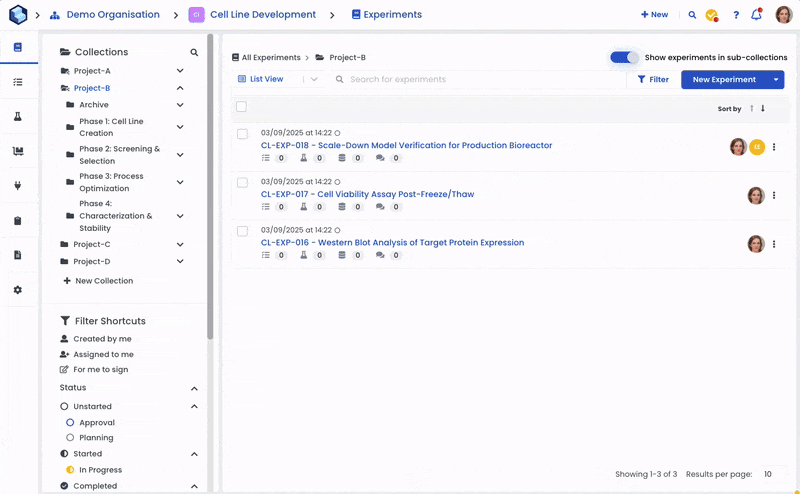Viewport: 800px width, 494px height.
Task: Open the help question mark icon
Action: click(736, 15)
